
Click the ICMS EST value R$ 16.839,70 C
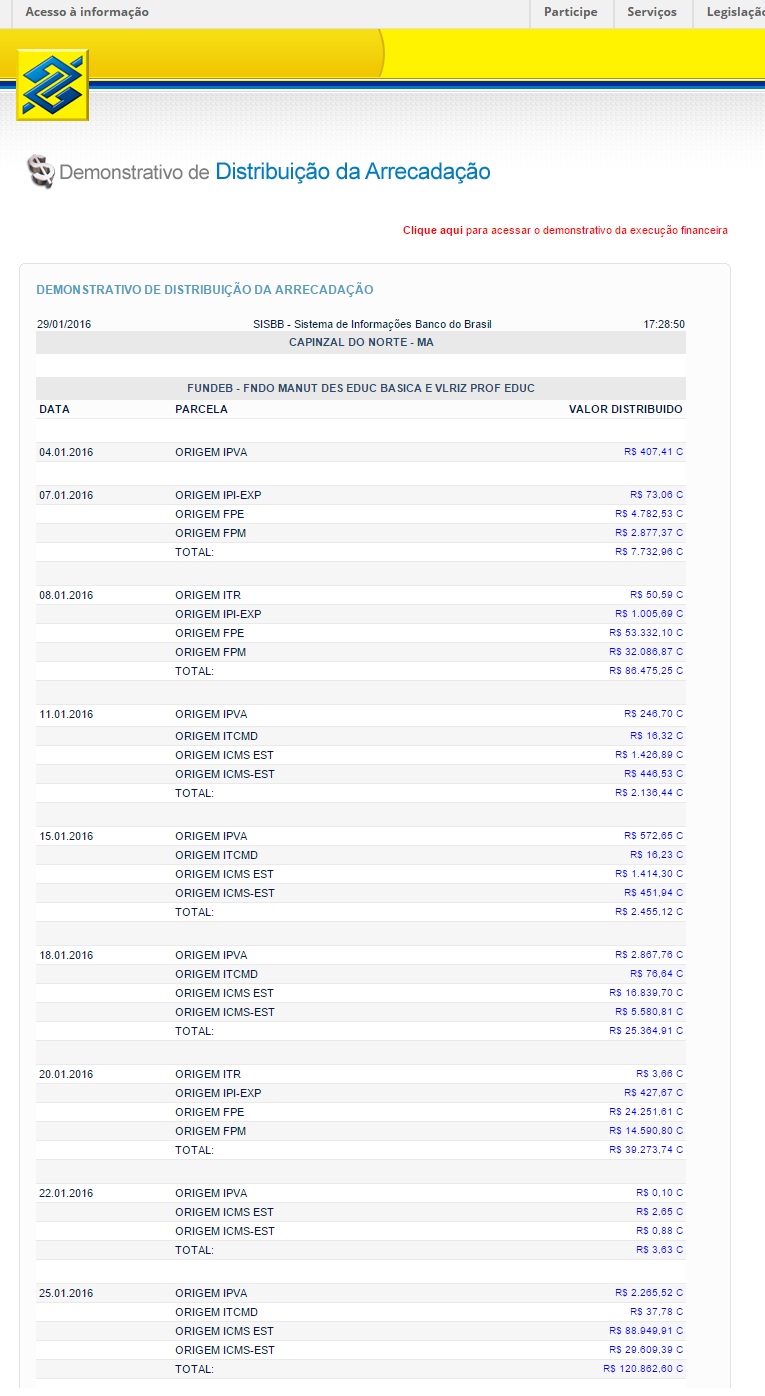point(646,993)
